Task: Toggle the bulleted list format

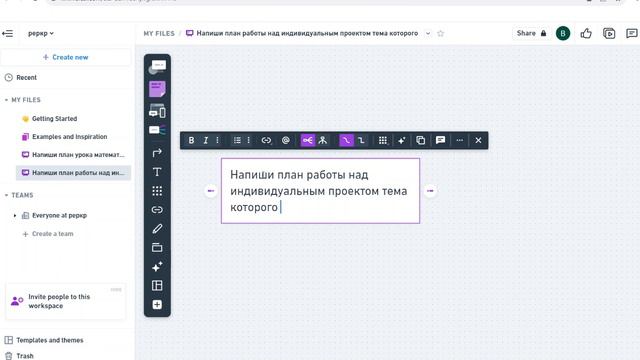Action: [237, 140]
